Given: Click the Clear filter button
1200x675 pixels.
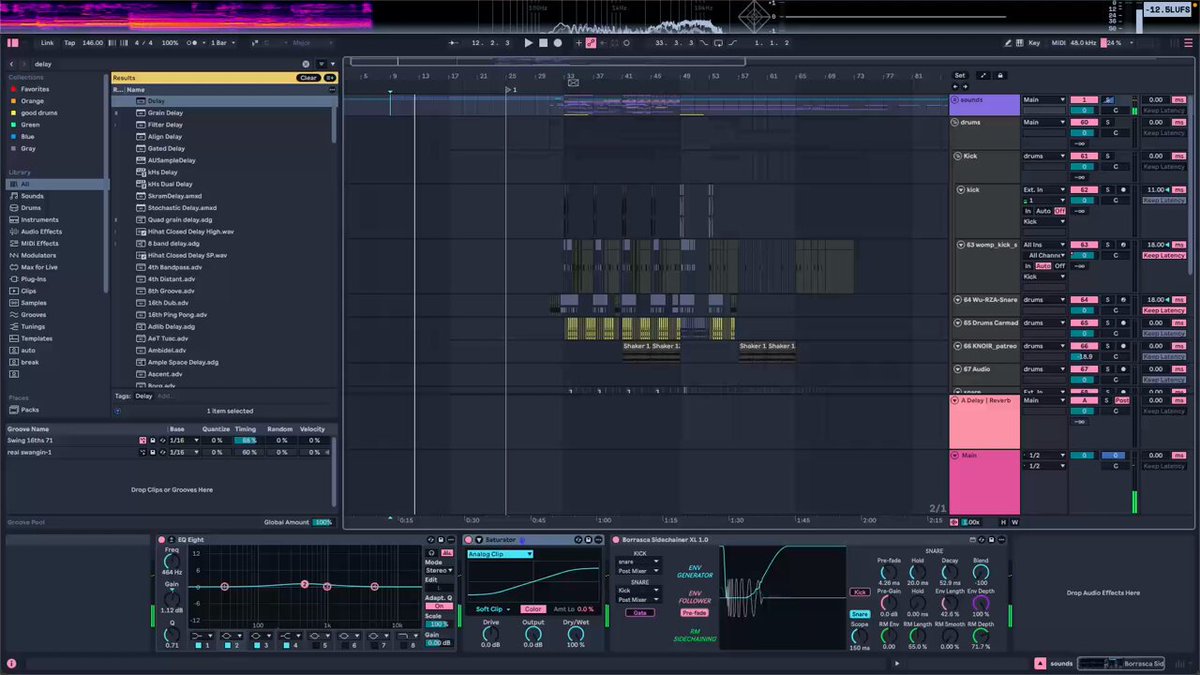Looking at the screenshot, I should tap(308, 78).
